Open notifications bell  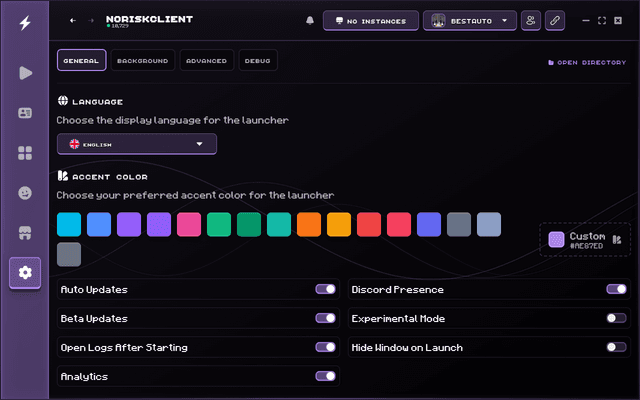(x=310, y=20)
